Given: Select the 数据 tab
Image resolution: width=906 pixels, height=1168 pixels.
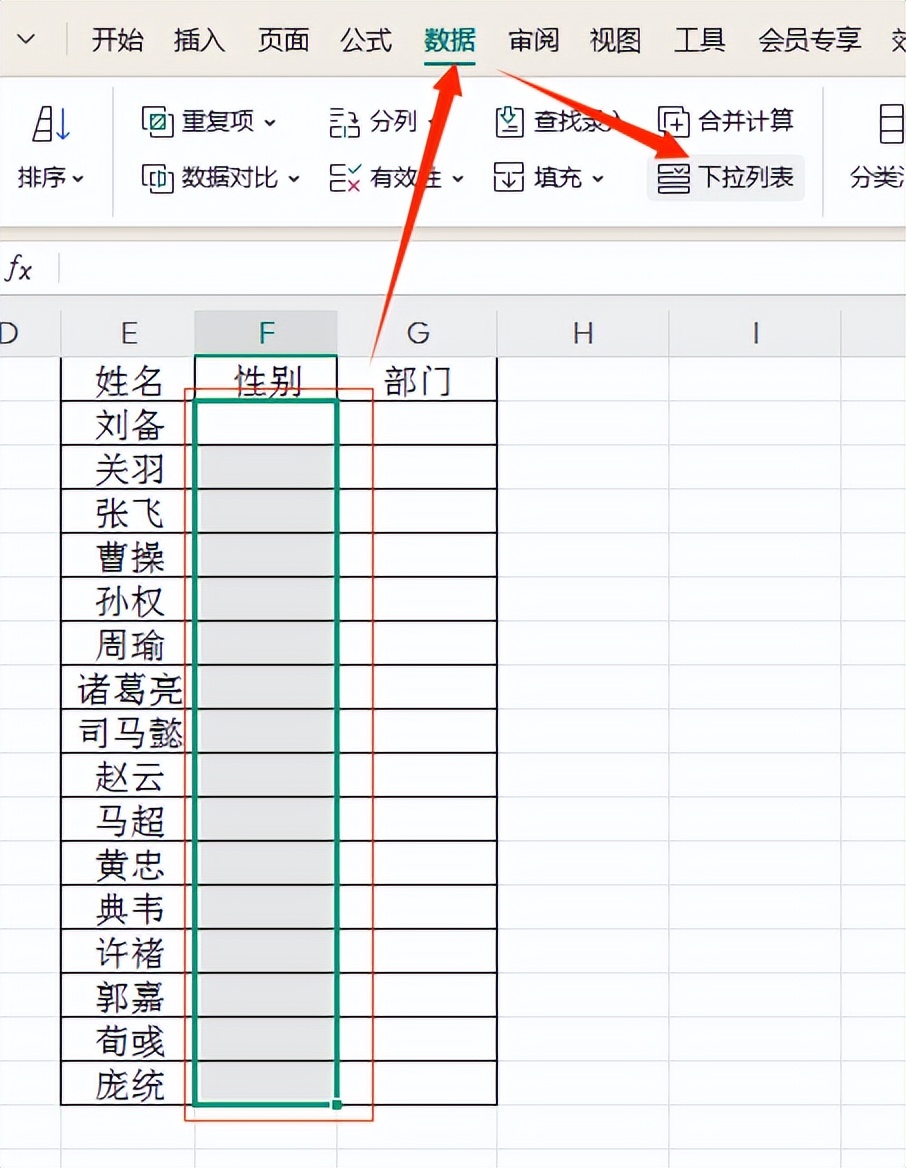Looking at the screenshot, I should (x=449, y=39).
